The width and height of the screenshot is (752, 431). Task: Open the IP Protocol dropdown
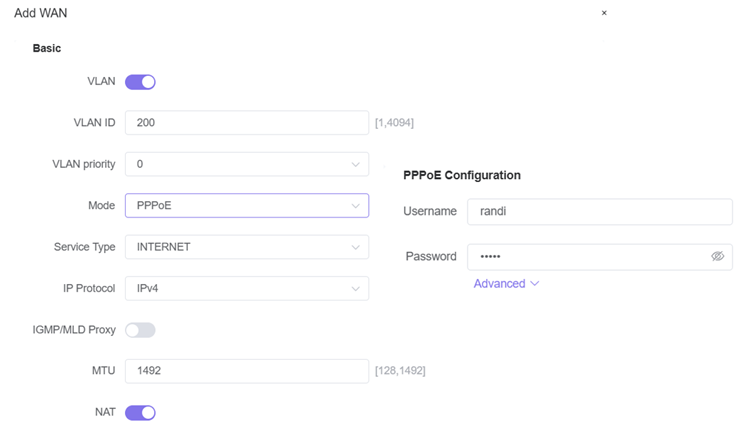point(246,289)
